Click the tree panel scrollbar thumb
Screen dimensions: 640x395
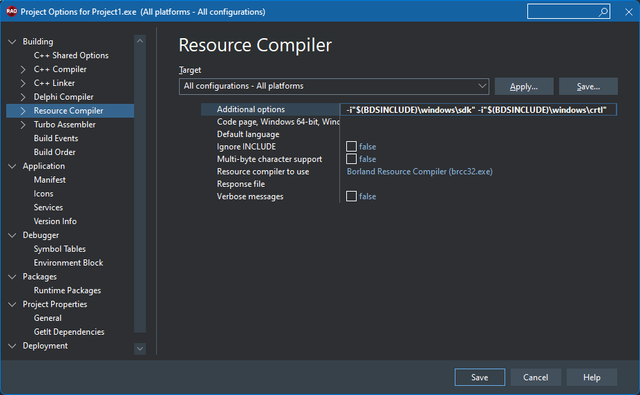(x=140, y=189)
